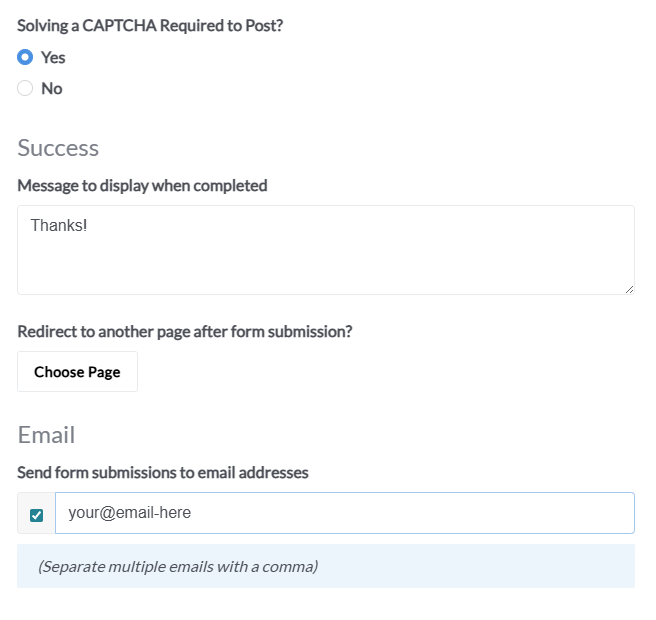Click "Solving a CAPTCHA Required to Post?" label
Screen dimensions: 656x620
tap(150, 25)
